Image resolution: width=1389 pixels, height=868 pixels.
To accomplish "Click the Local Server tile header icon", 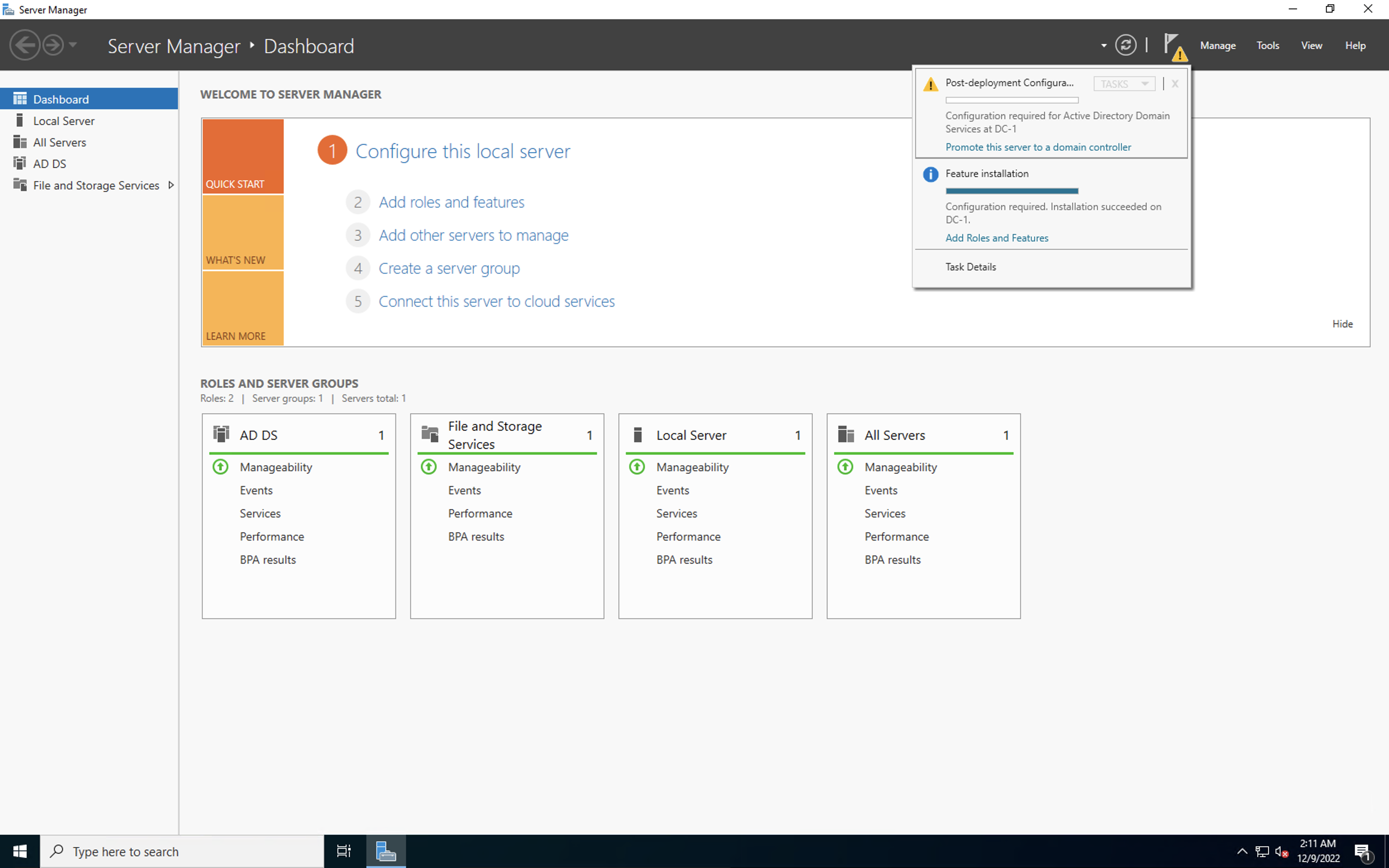I will coord(638,434).
